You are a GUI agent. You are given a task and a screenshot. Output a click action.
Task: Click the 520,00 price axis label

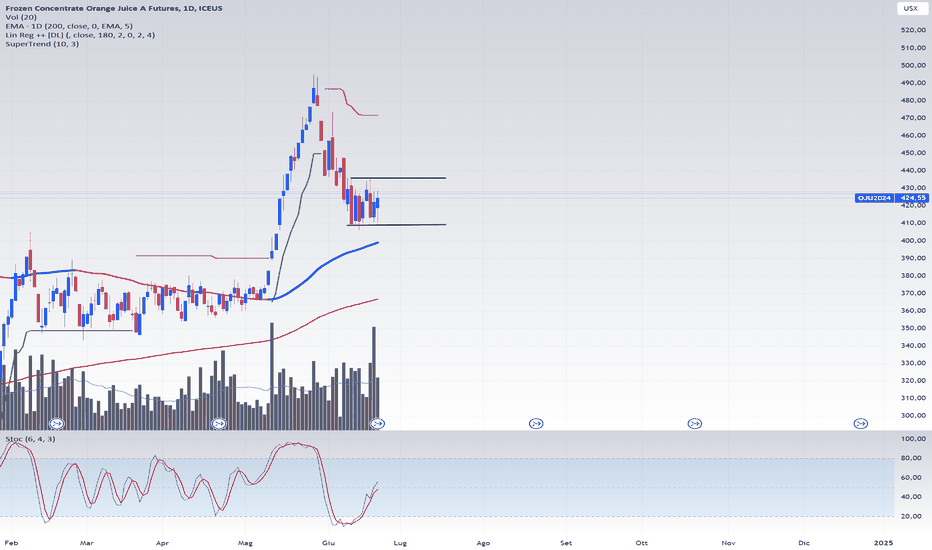913,30
